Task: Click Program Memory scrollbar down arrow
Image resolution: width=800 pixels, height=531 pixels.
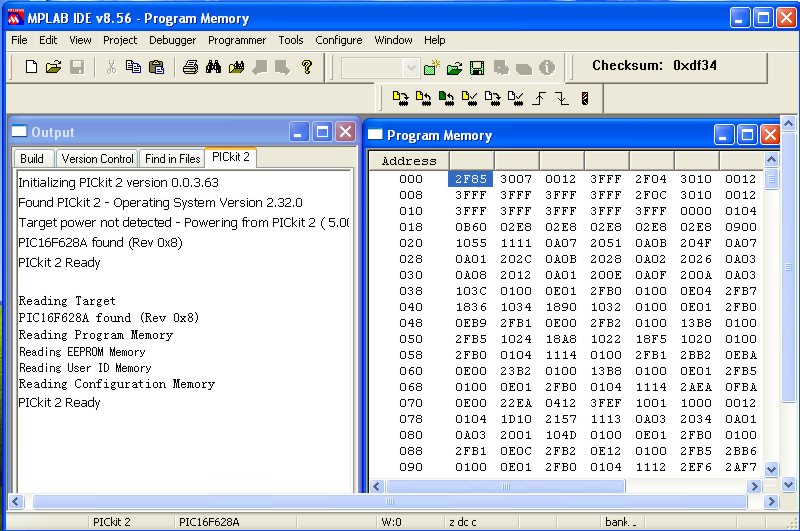Action: coord(771,470)
